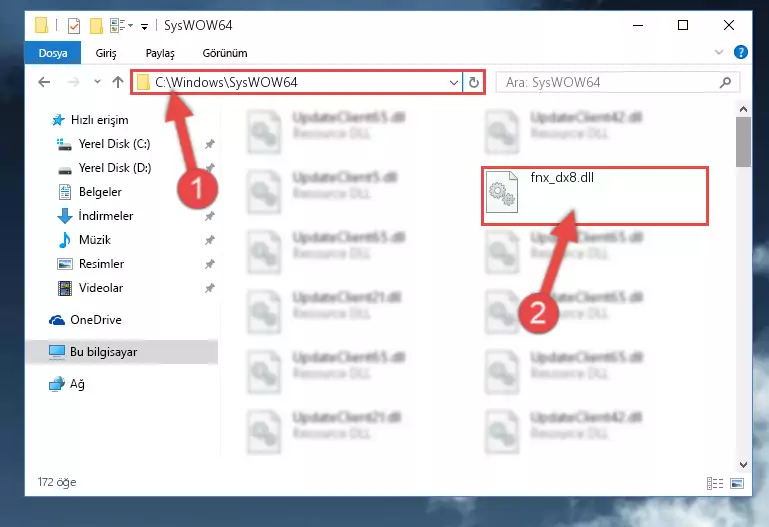Switch to the Giriş ribbon tab
The image size is (769, 527).
(106, 53)
